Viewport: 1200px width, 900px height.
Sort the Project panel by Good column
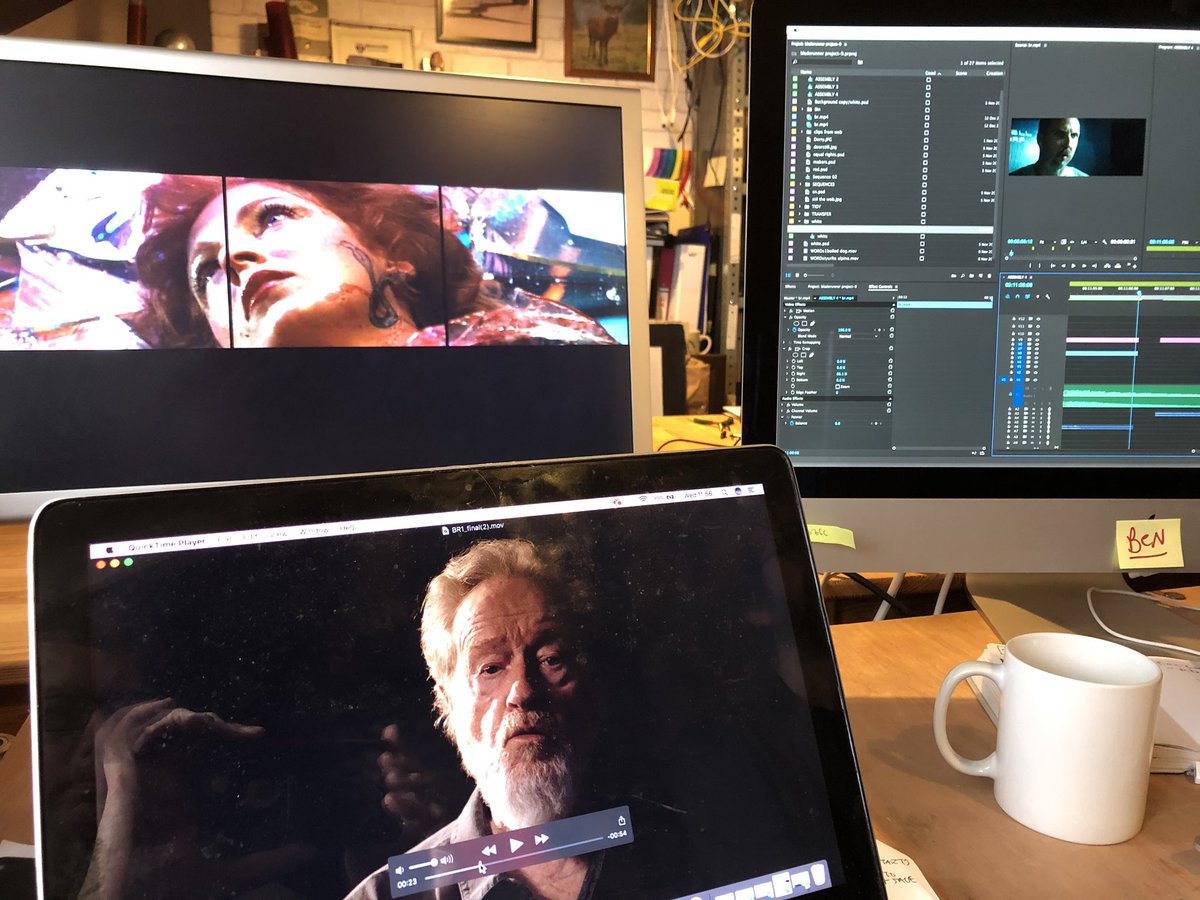point(931,73)
